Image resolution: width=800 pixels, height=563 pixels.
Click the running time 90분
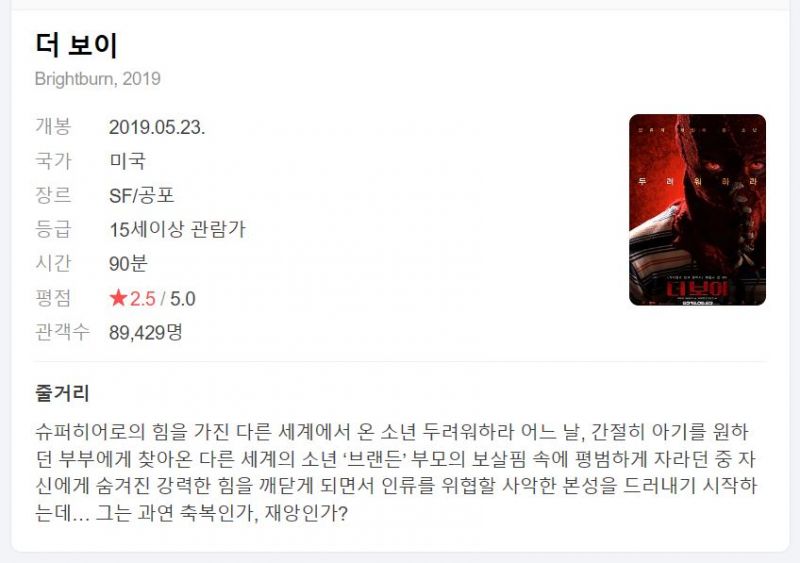(129, 264)
